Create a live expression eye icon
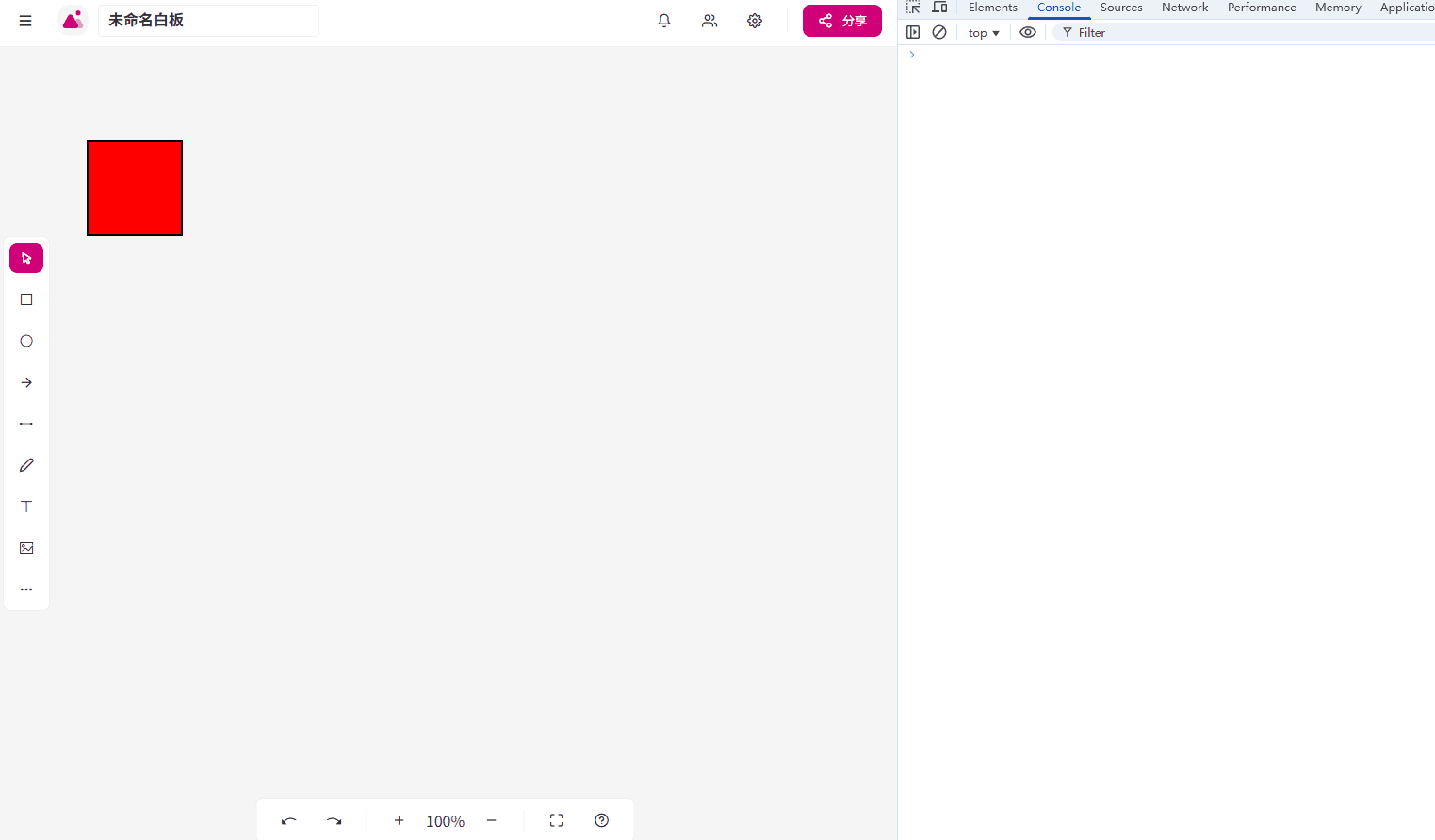 [x=1028, y=32]
